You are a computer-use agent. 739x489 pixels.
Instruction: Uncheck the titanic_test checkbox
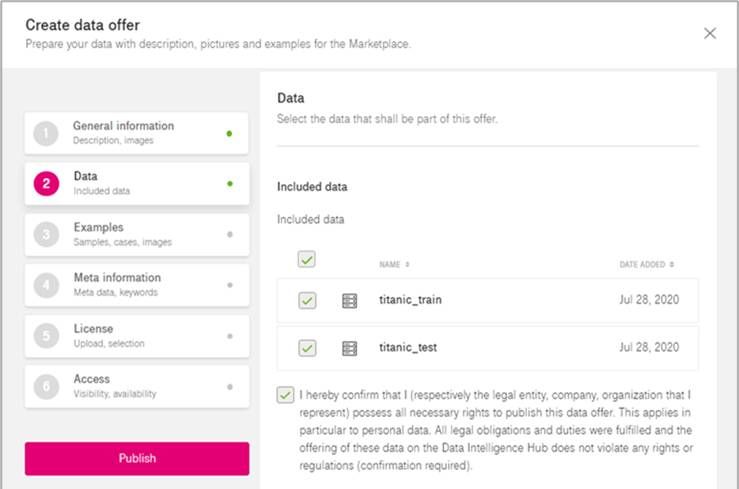click(307, 348)
